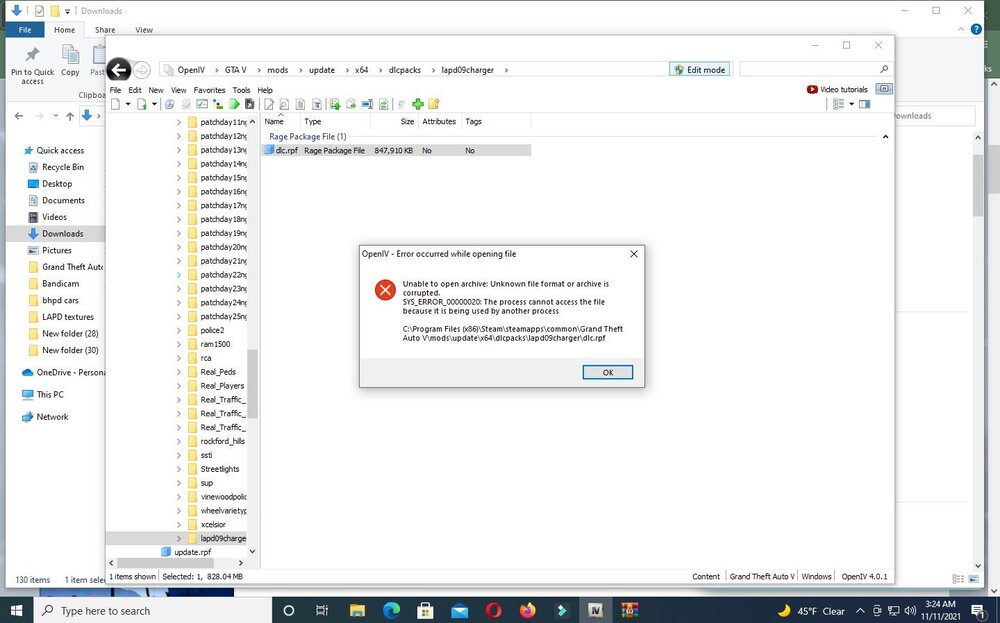
Task: Click the Paste document toolbar icon
Action: [x=316, y=104]
